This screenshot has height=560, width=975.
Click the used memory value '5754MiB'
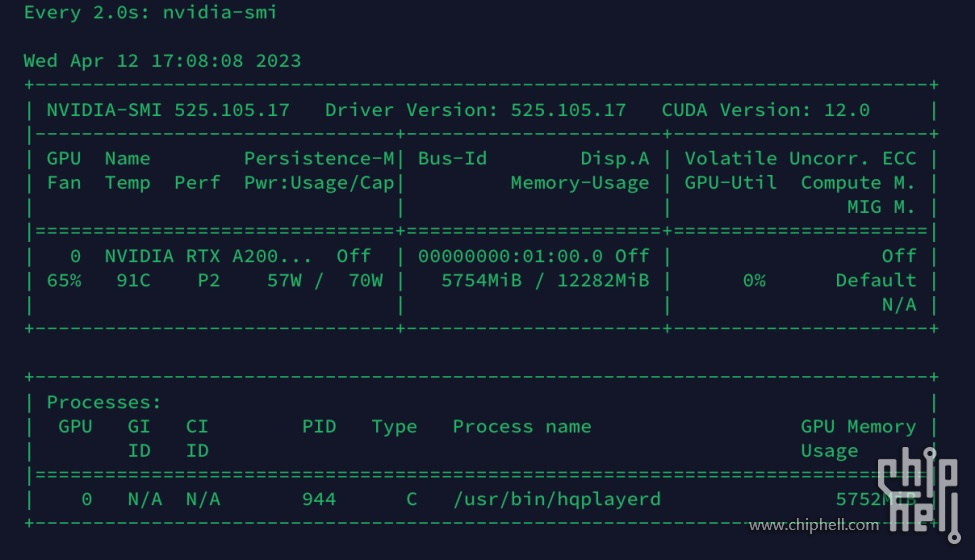[x=481, y=280]
